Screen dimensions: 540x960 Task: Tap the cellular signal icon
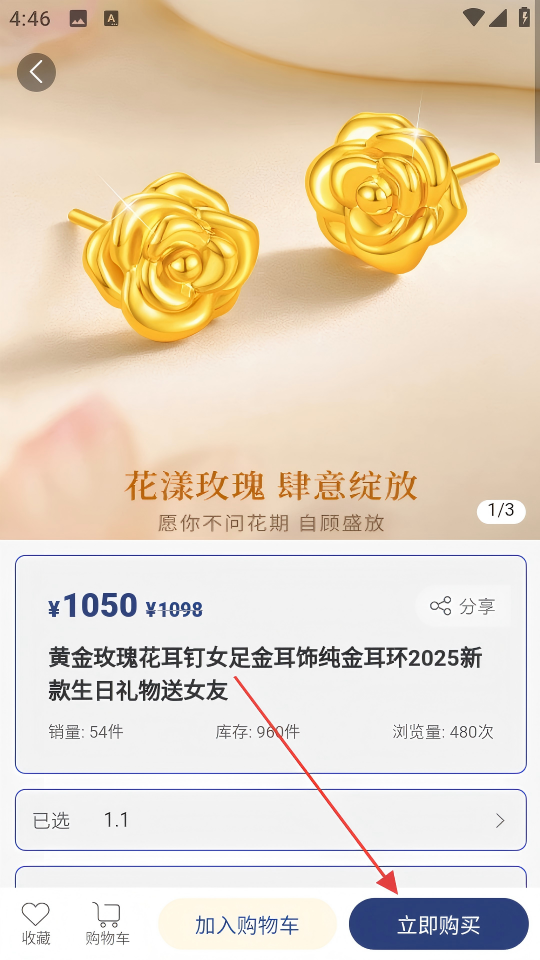498,18
